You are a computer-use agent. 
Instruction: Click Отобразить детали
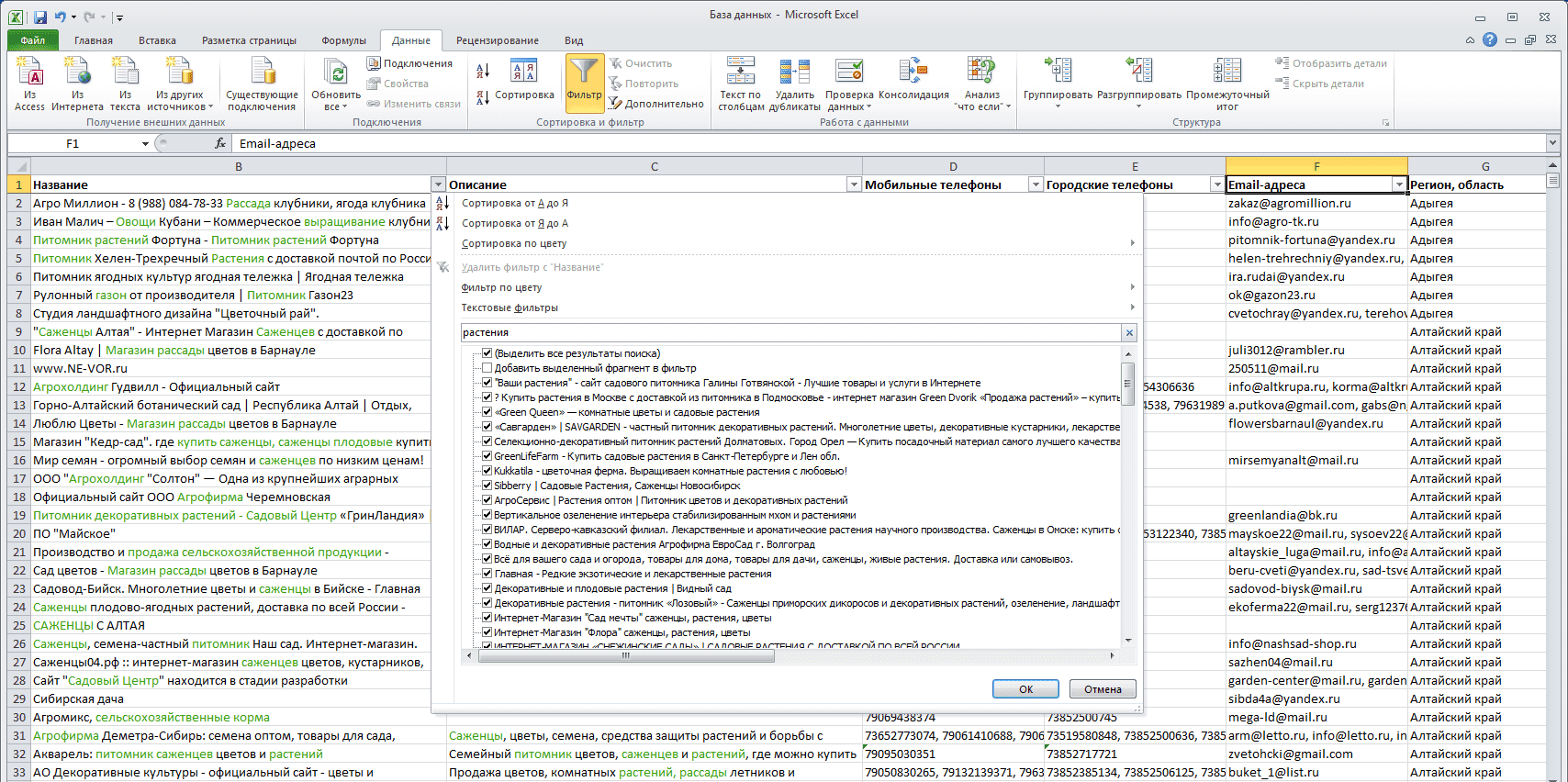(1331, 63)
